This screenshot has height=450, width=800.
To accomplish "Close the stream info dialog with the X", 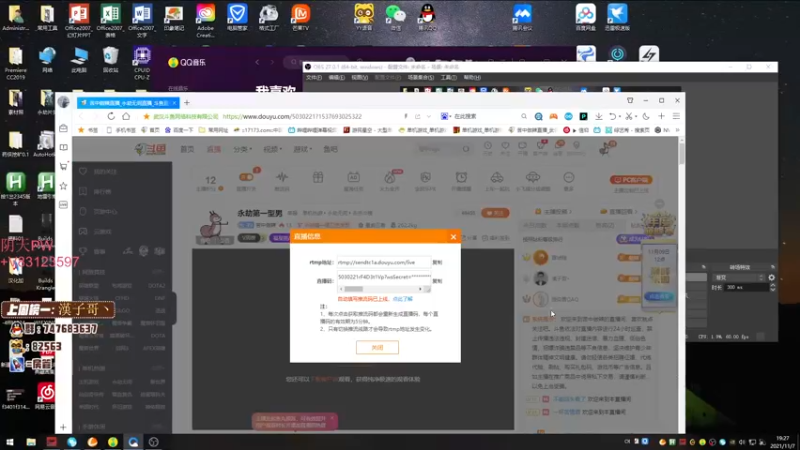I will pos(453,237).
